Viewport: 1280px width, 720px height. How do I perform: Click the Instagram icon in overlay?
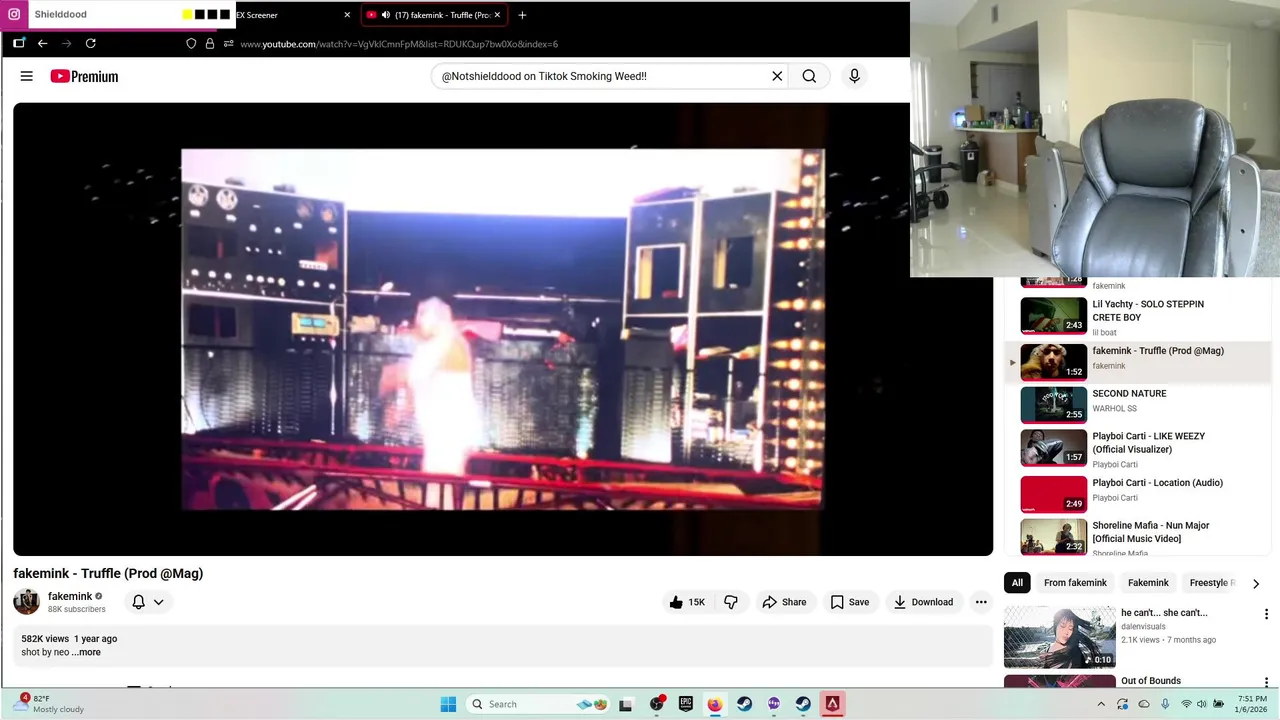[14, 15]
